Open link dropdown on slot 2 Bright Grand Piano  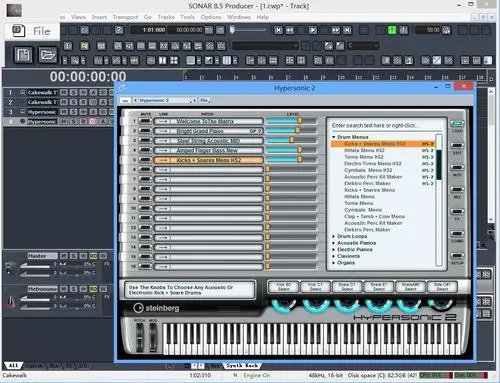click(x=163, y=131)
